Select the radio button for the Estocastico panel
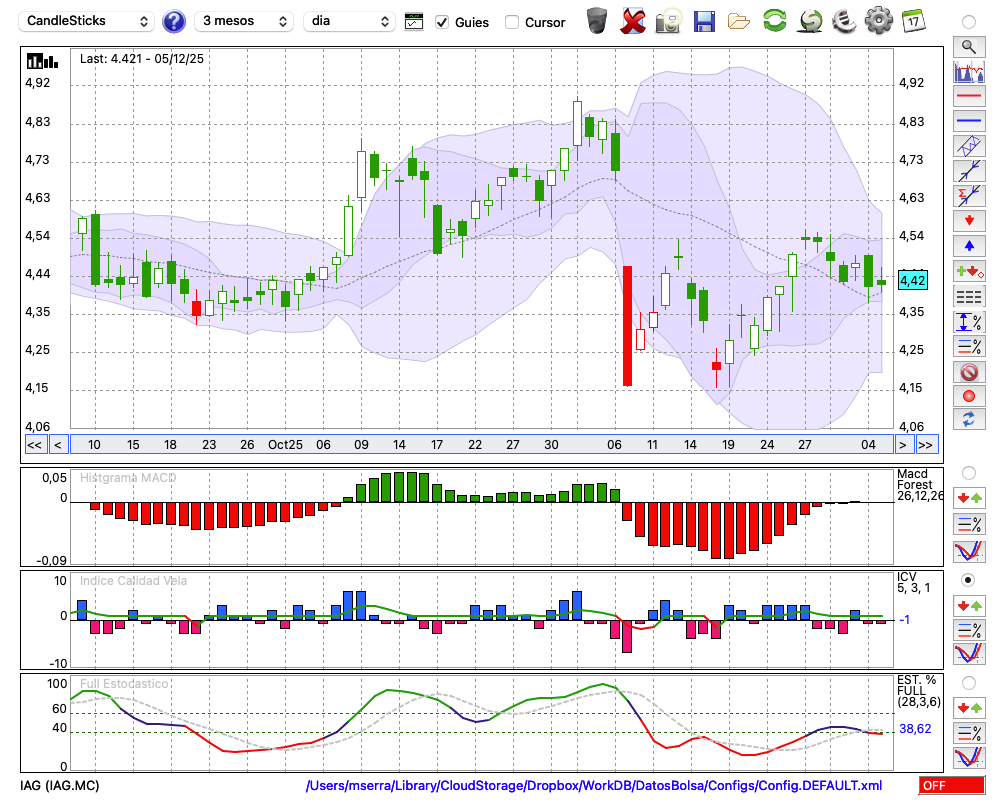 tap(969, 683)
